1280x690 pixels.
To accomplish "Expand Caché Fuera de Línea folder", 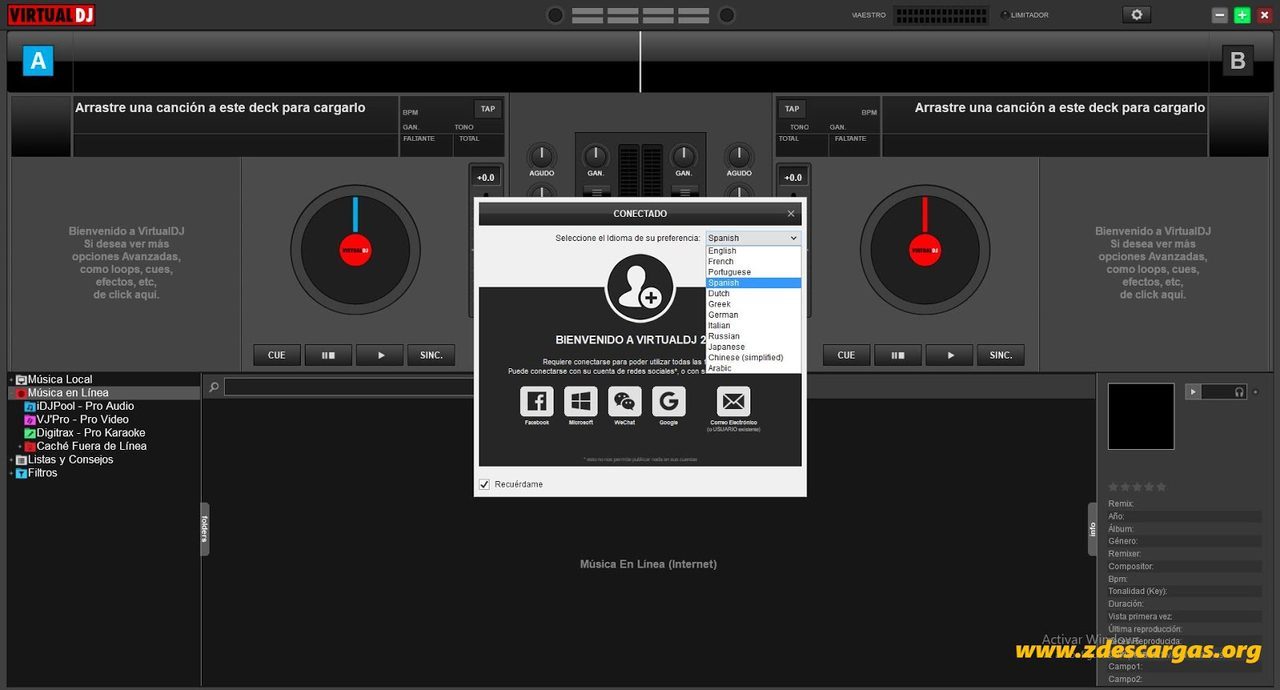I will (20, 447).
